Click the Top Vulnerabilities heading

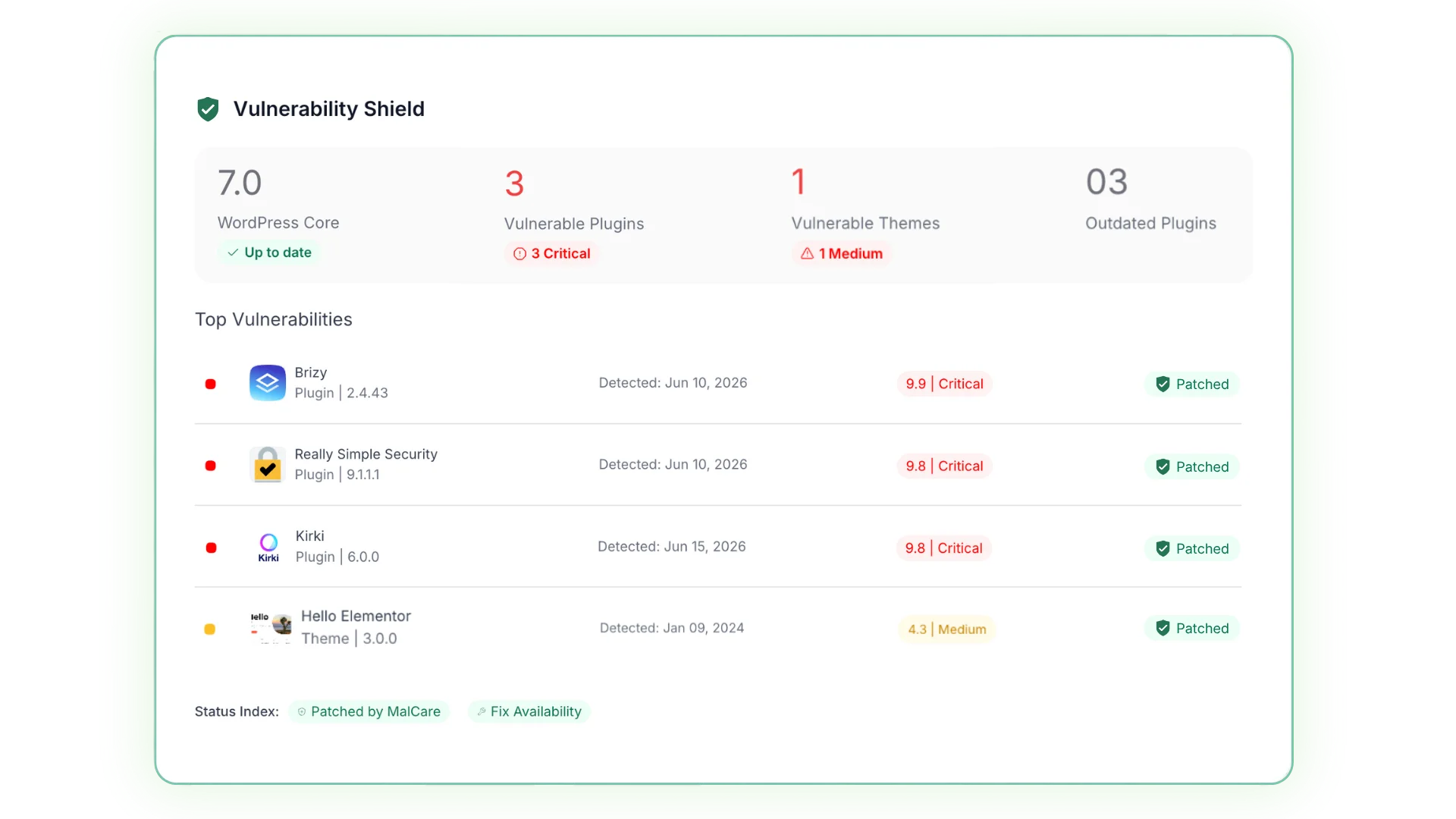click(x=274, y=320)
